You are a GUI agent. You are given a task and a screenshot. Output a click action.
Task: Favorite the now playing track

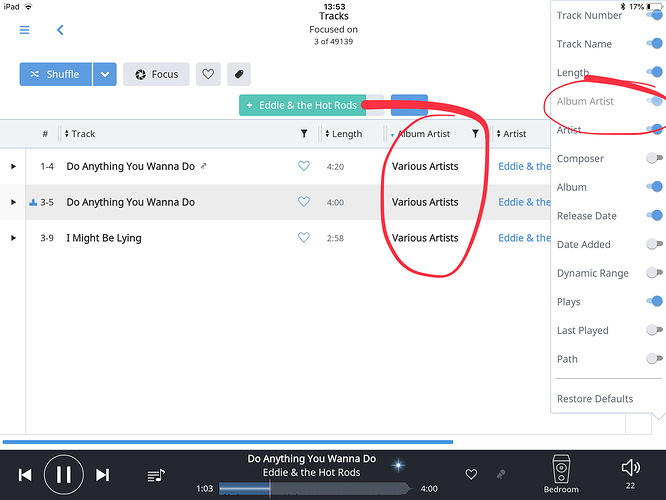click(x=471, y=474)
